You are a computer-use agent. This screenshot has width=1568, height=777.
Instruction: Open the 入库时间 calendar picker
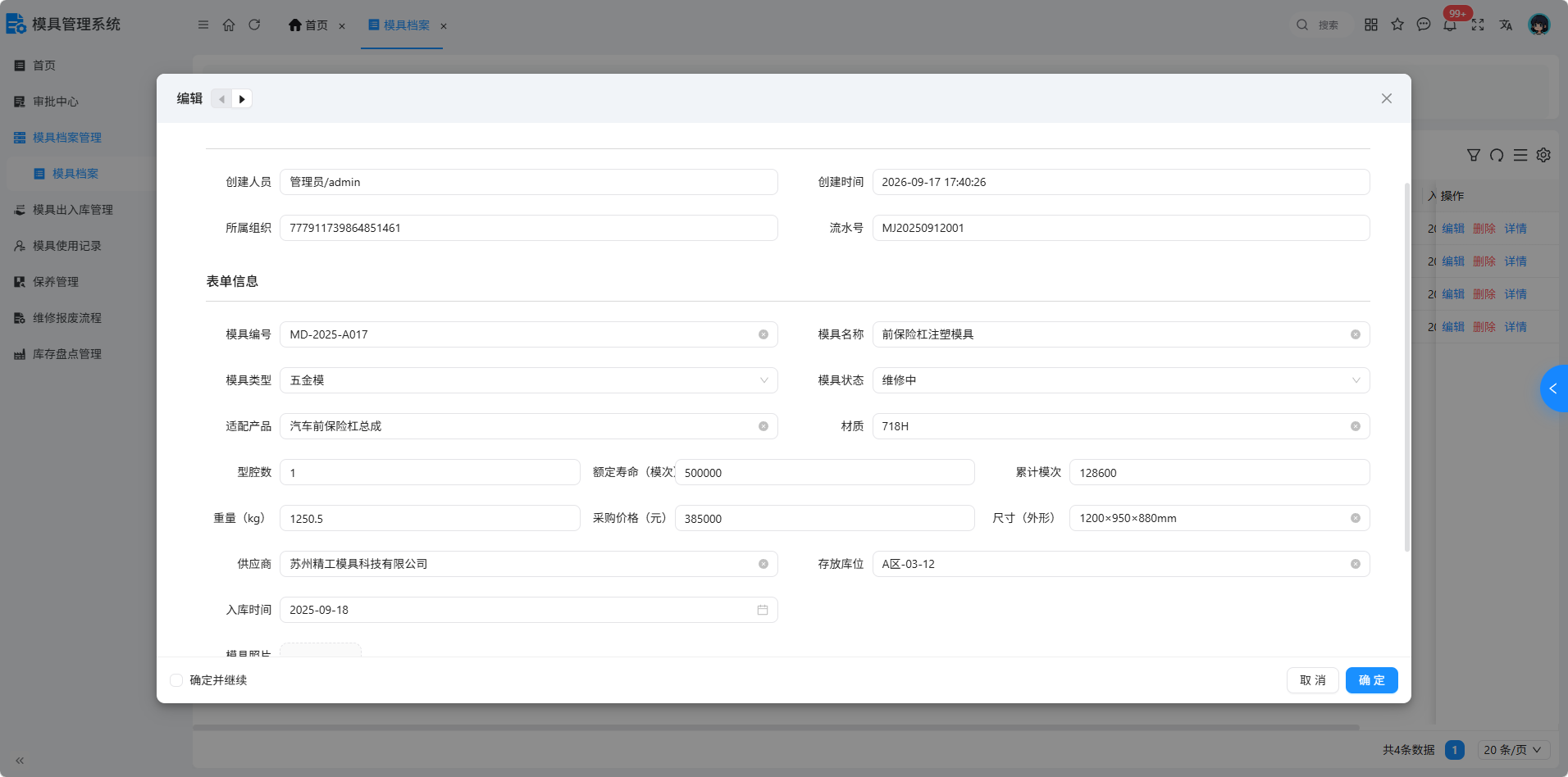763,610
